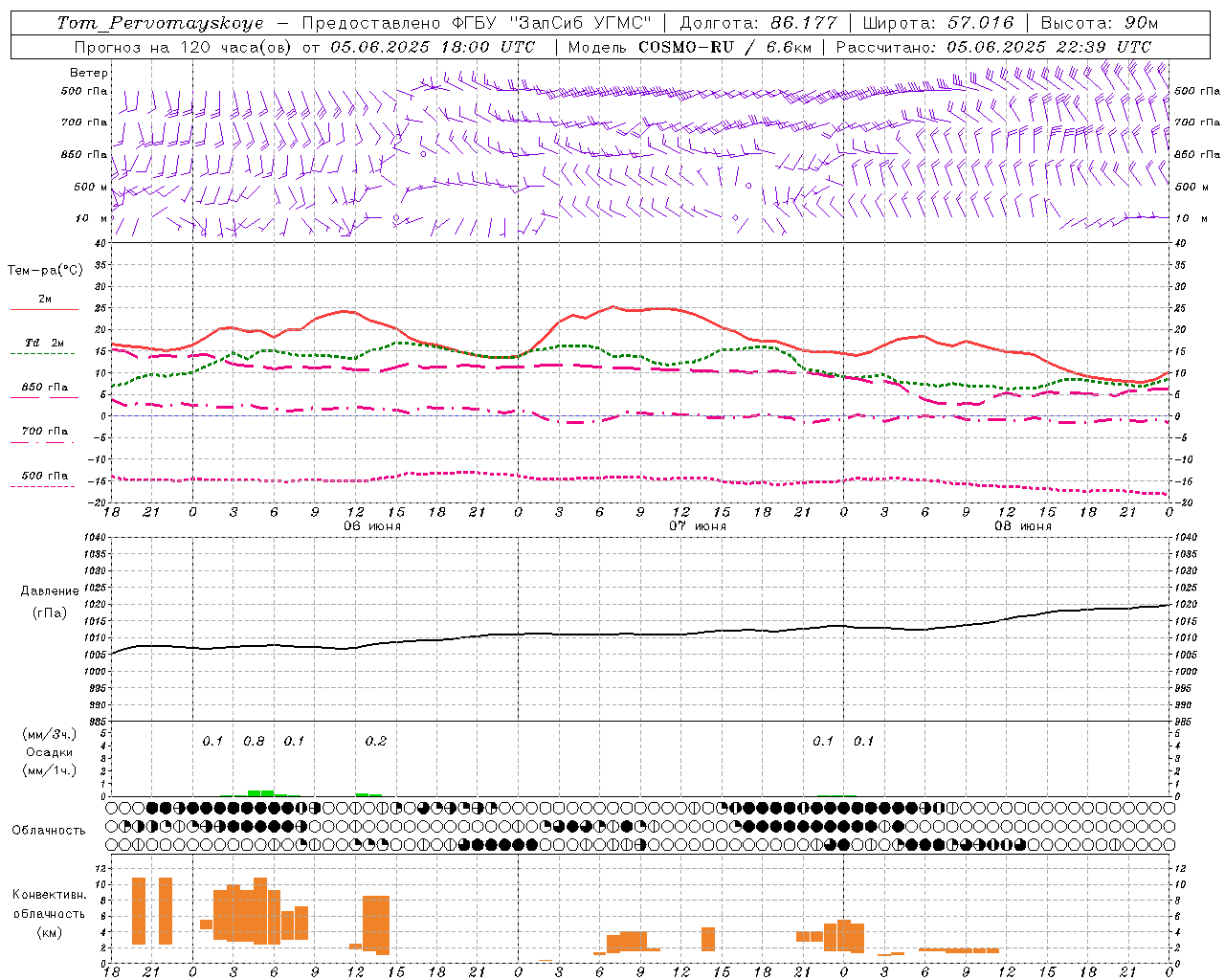Click the dash-dot 700 гПа temperature legend line
The image size is (1225, 980).
pos(44,442)
